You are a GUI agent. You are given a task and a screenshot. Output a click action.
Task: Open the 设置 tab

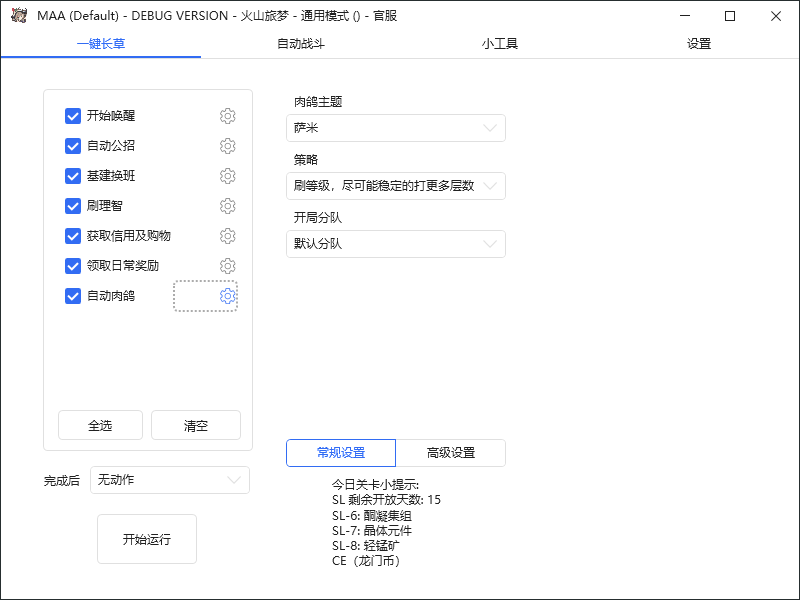point(699,44)
